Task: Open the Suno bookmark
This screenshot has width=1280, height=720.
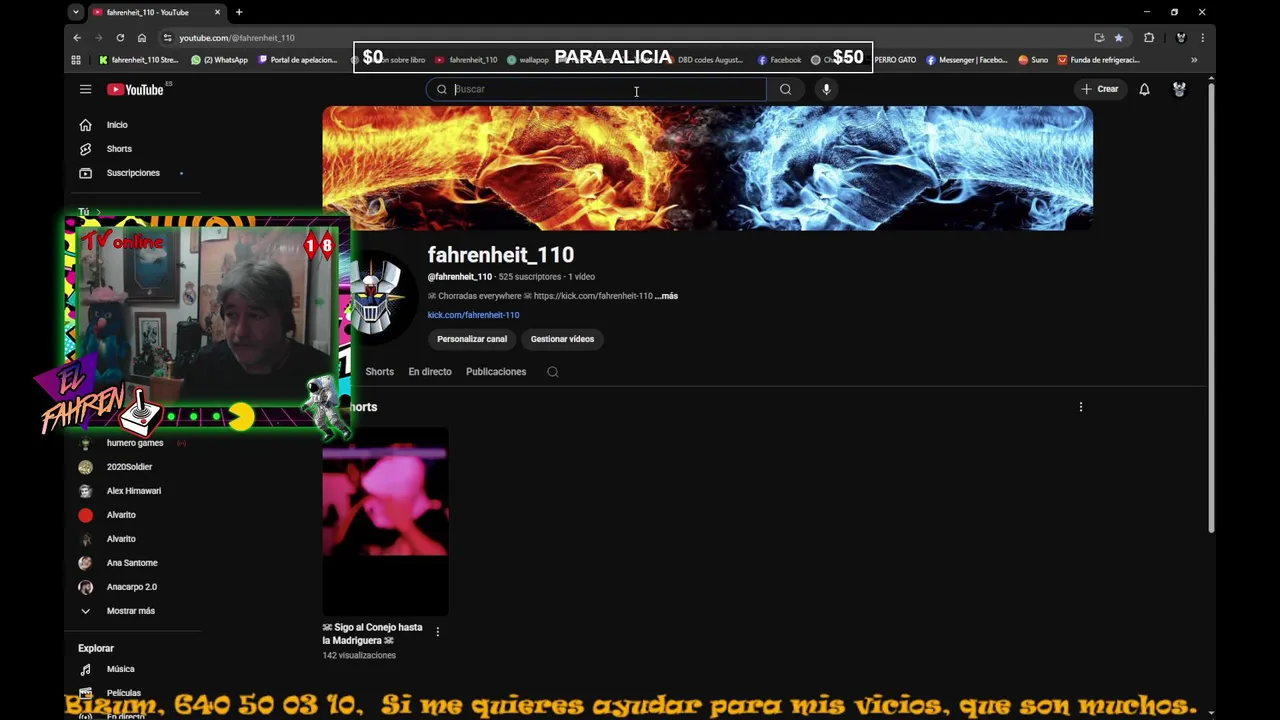Action: (1033, 60)
